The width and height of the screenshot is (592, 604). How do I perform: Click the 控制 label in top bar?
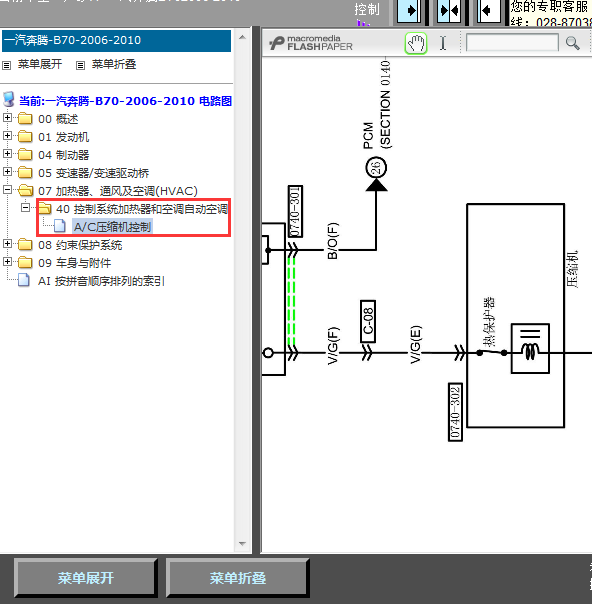pos(367,9)
